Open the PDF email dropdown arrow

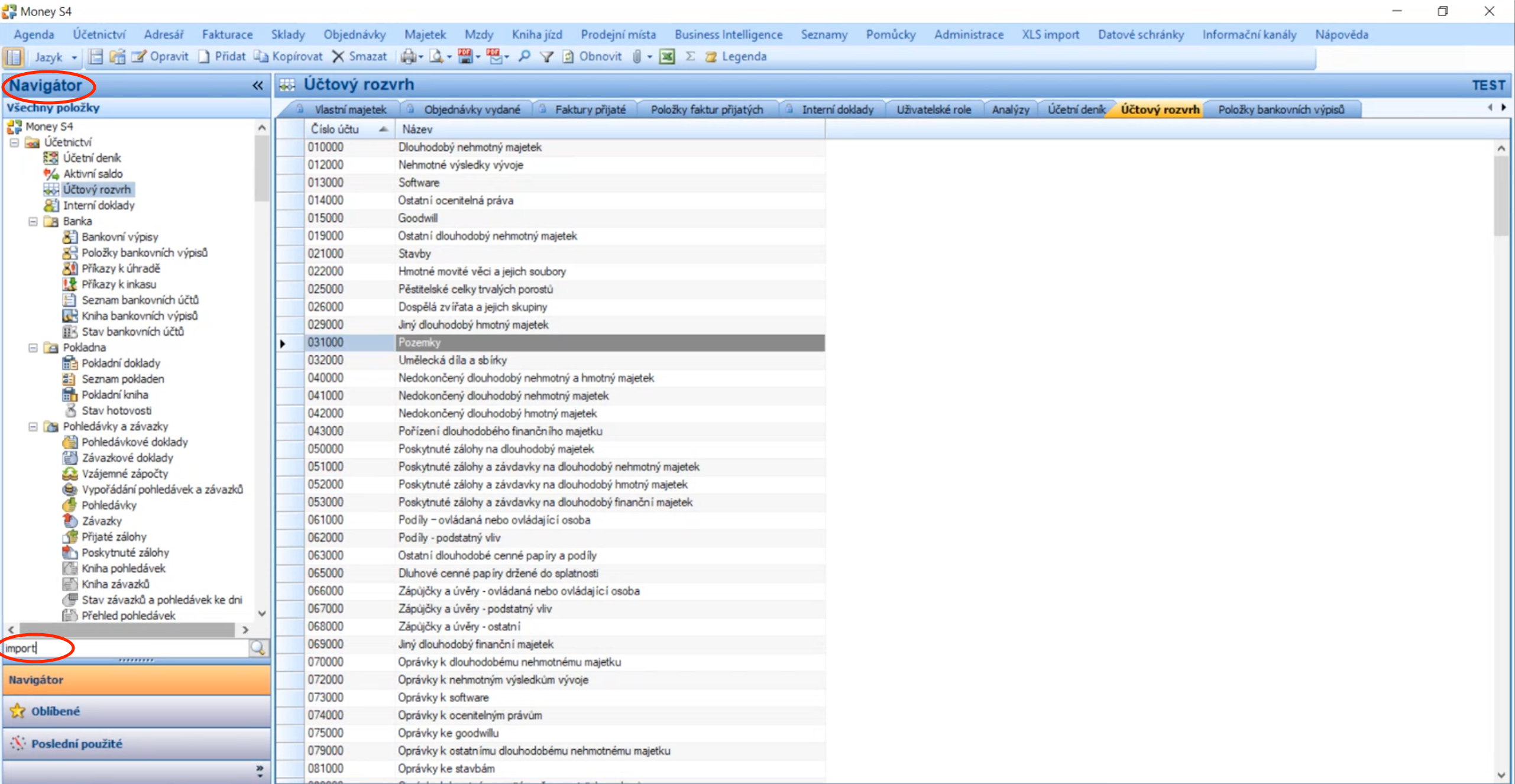(507, 57)
